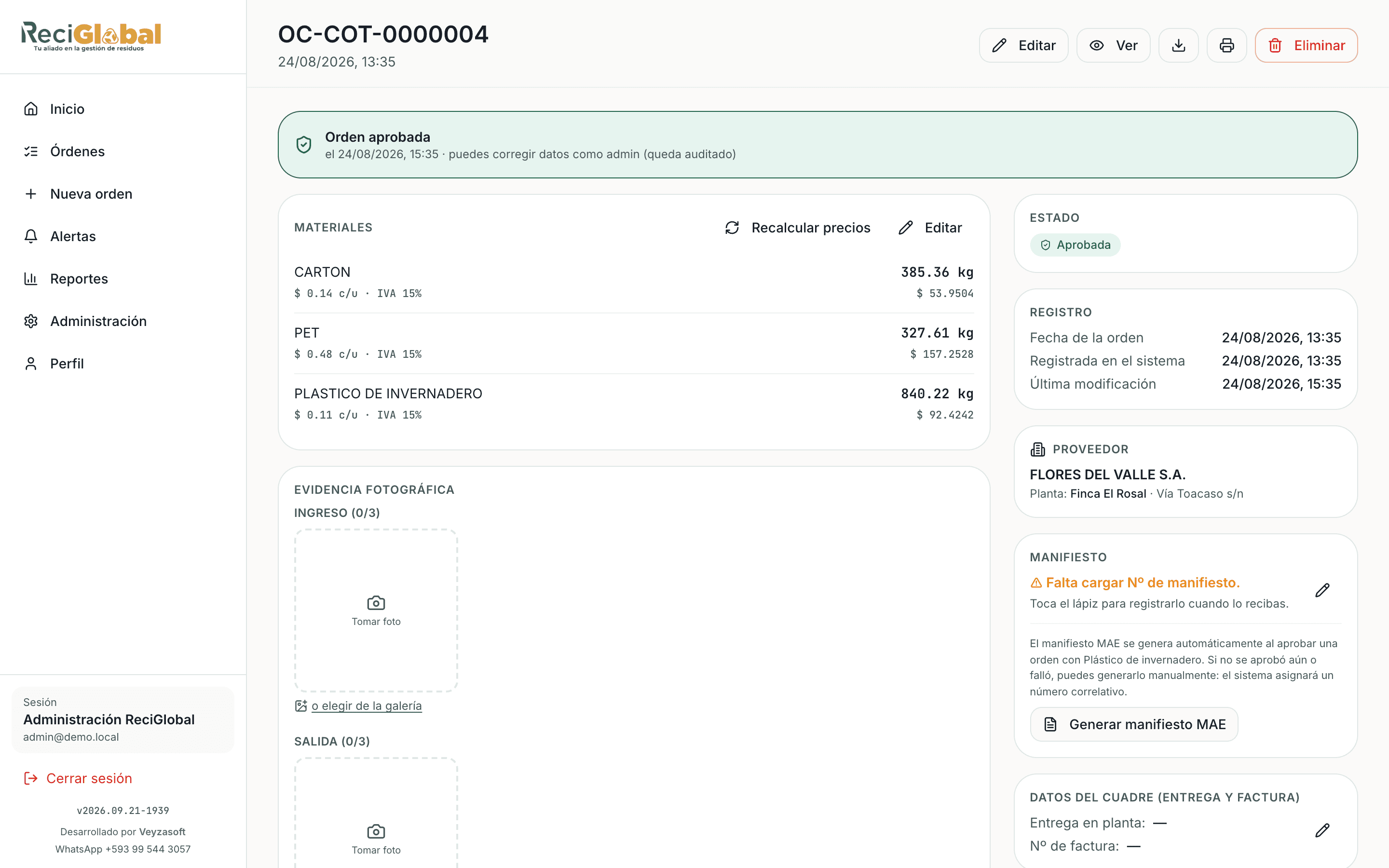Click the plus icon for Nueva orden

tap(31, 194)
